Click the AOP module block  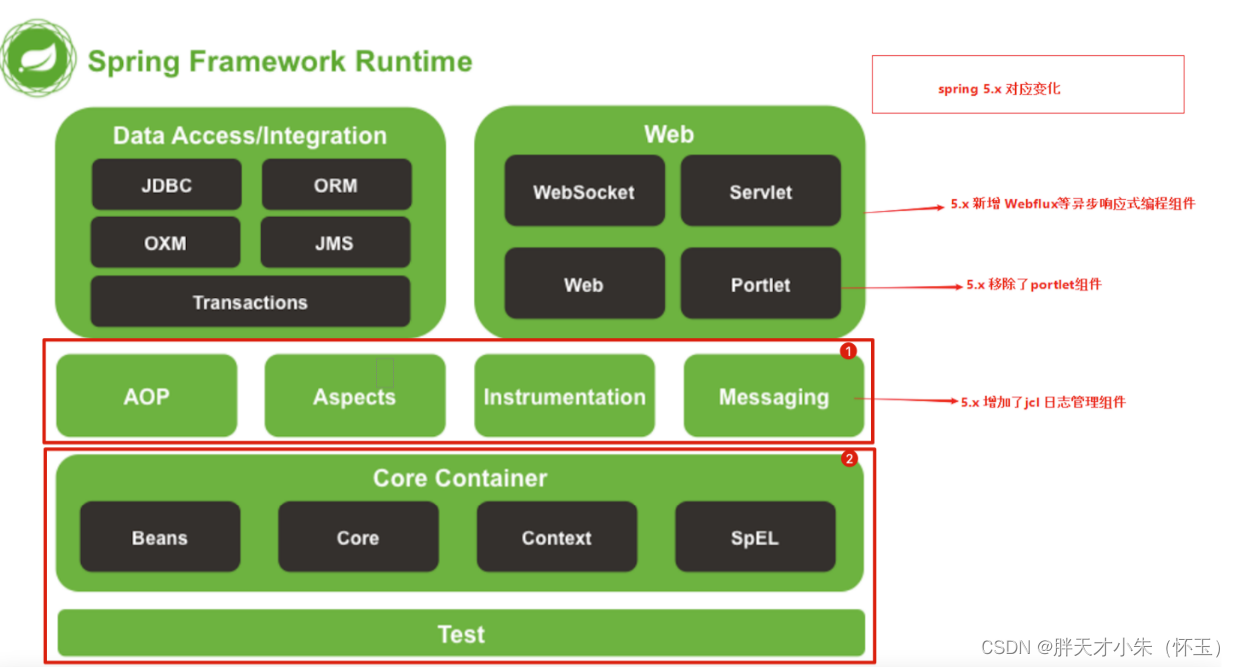click(x=147, y=396)
